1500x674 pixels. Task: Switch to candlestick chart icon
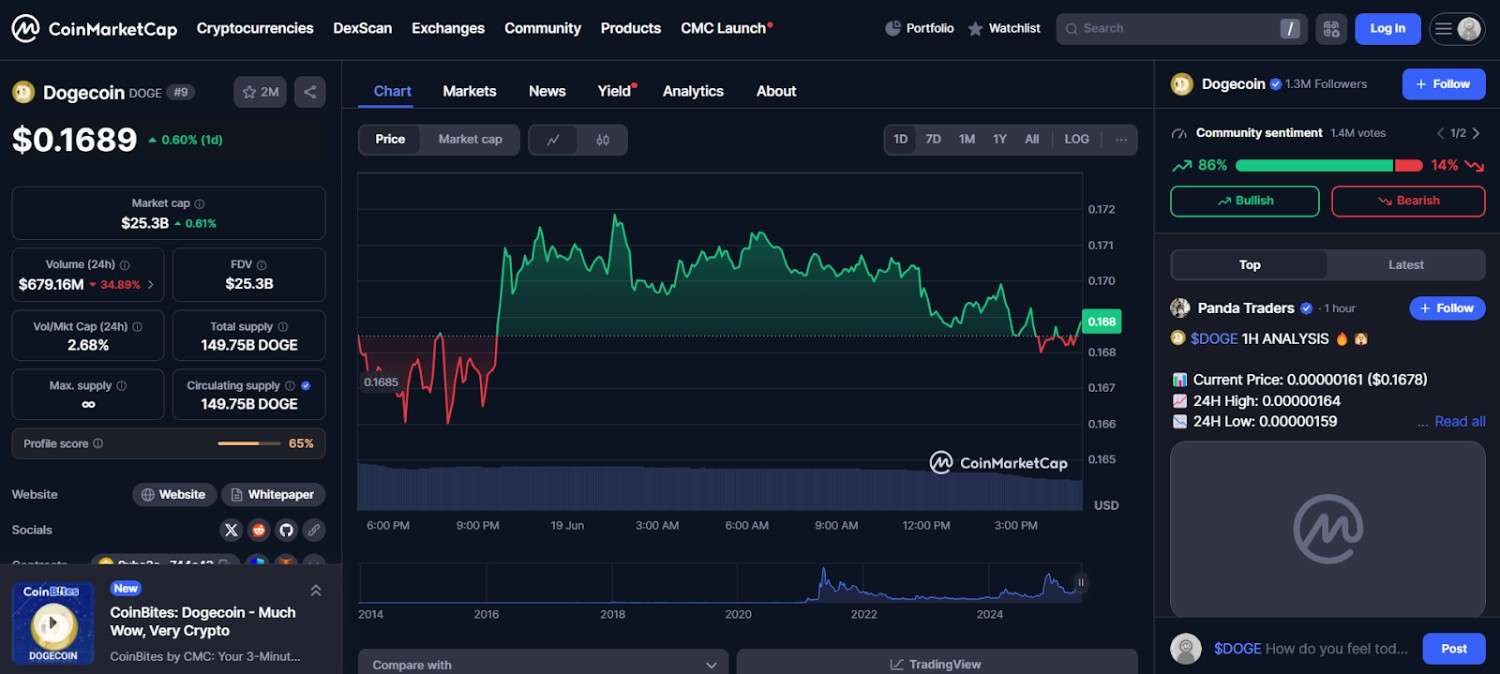pyautogui.click(x=602, y=140)
